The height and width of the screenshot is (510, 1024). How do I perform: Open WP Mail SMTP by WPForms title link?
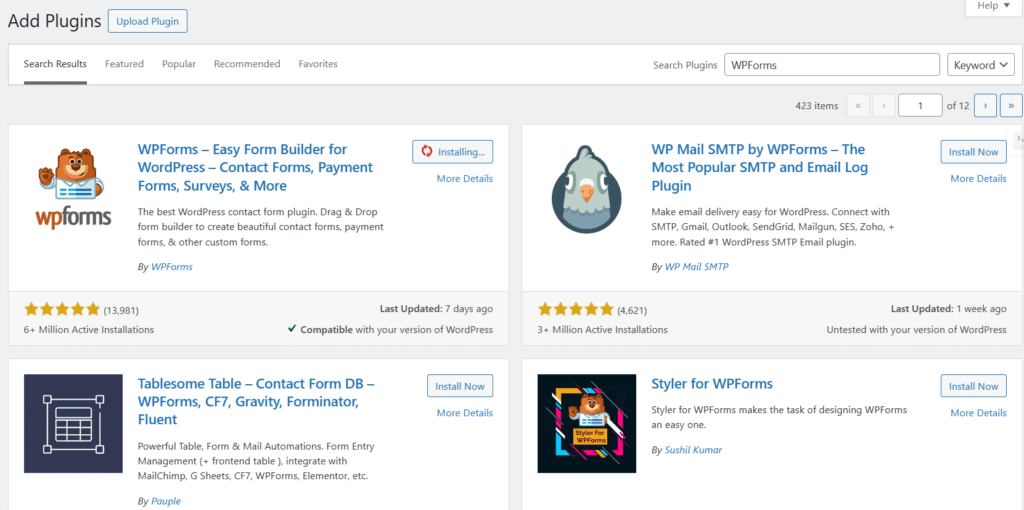pos(760,168)
